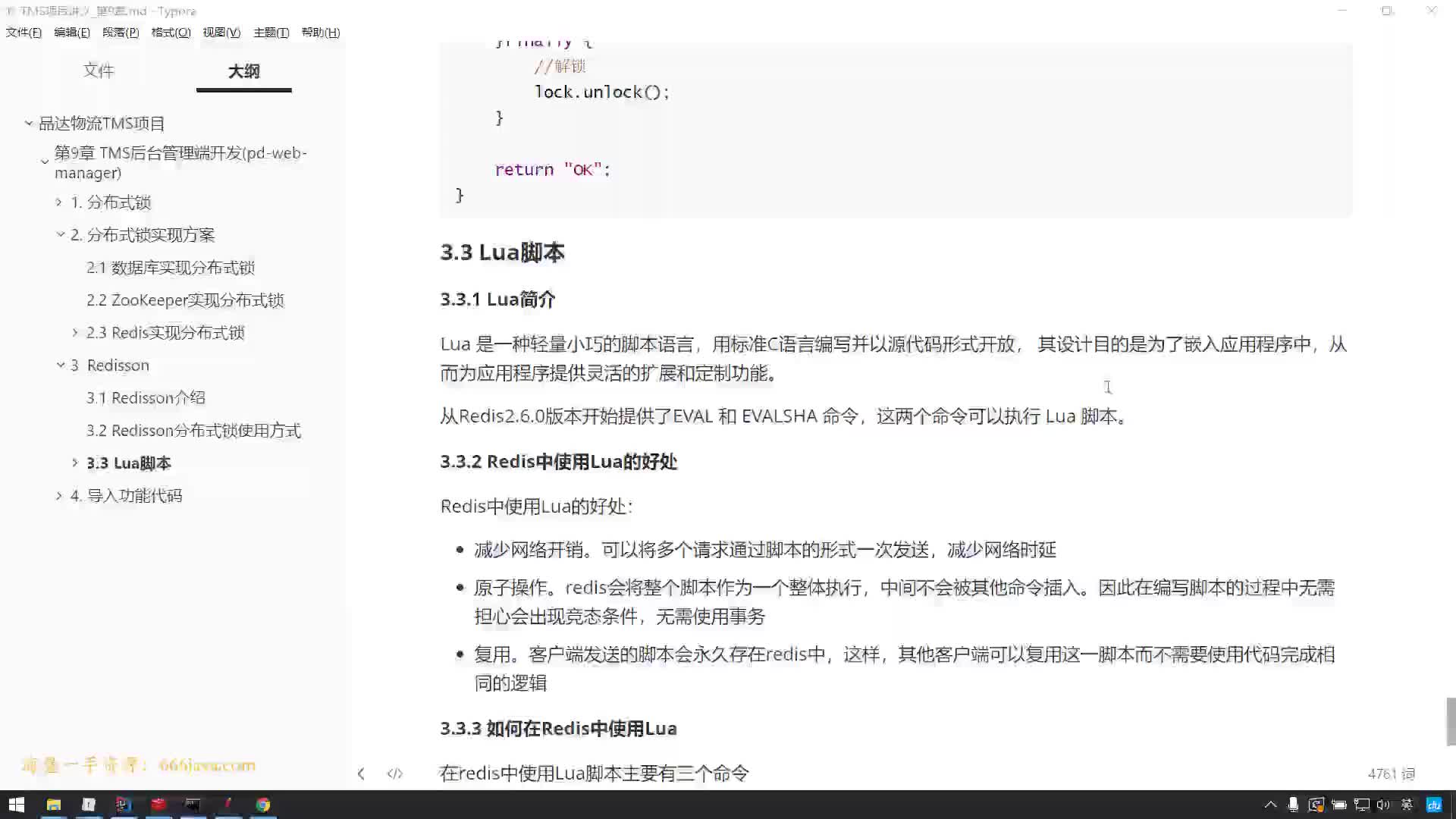This screenshot has width=1456, height=819.
Task: Expand the 4. 导入功能代码 node
Action: 59,495
